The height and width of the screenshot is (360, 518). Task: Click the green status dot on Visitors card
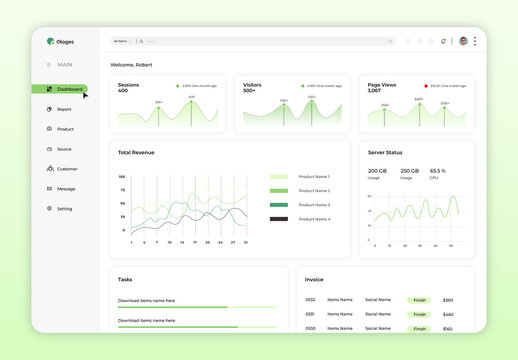[303, 86]
